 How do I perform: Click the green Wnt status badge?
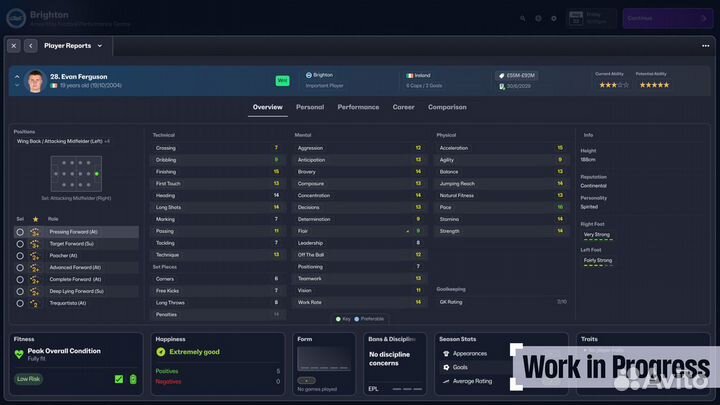[282, 81]
